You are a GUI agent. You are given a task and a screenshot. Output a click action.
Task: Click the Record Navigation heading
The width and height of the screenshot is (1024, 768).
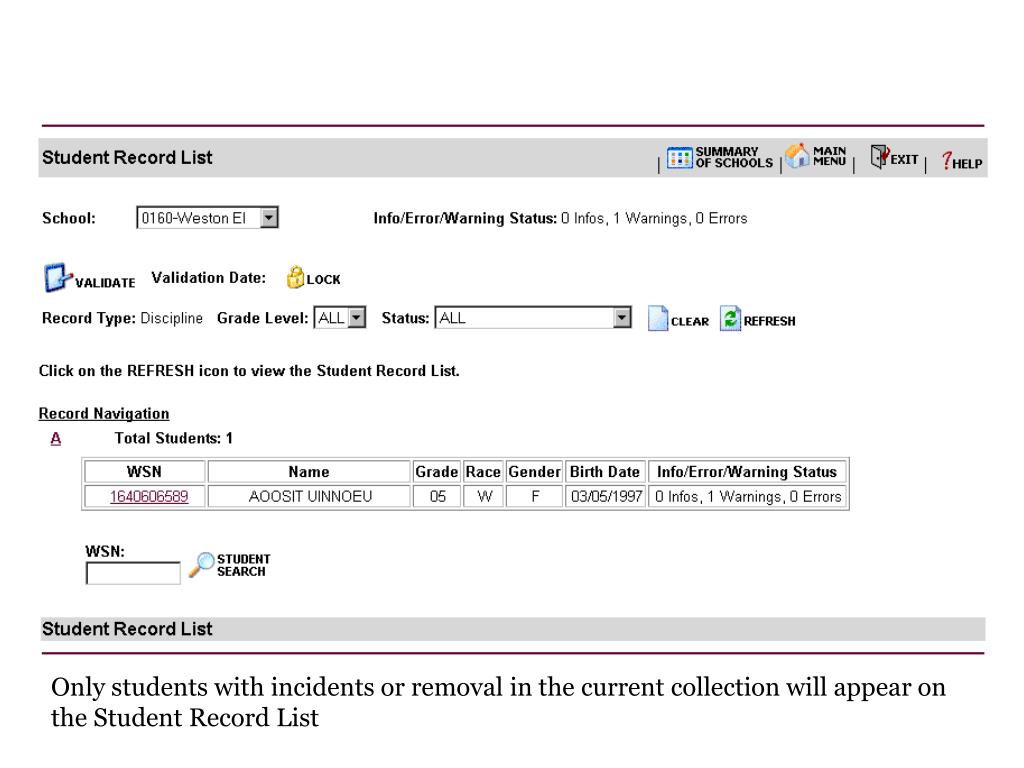click(x=104, y=413)
